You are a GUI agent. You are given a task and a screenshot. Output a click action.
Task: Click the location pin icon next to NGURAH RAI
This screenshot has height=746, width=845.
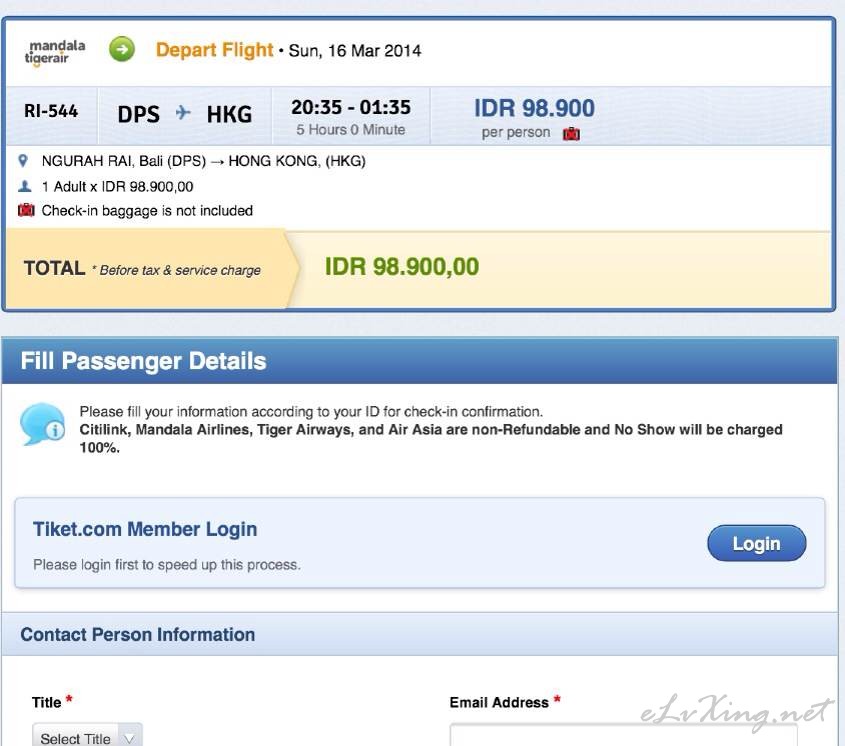tap(23, 161)
